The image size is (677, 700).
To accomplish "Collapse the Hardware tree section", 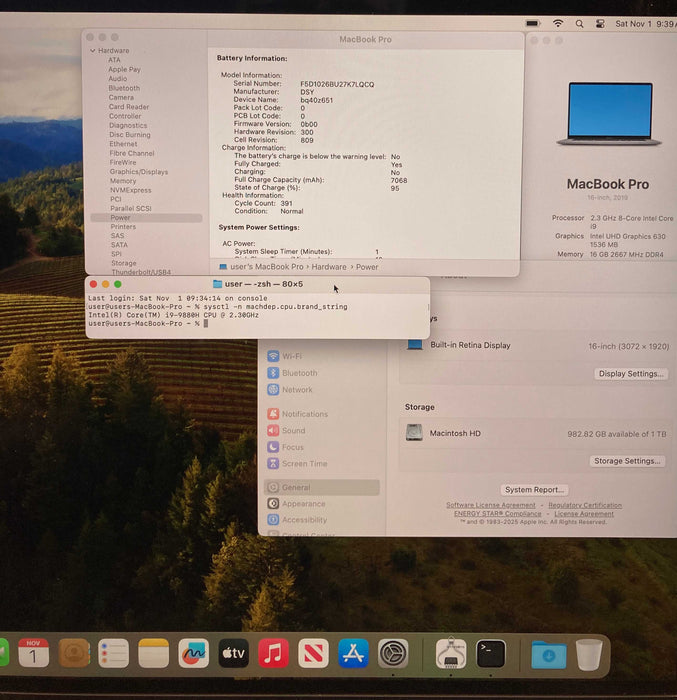I will (x=93, y=50).
